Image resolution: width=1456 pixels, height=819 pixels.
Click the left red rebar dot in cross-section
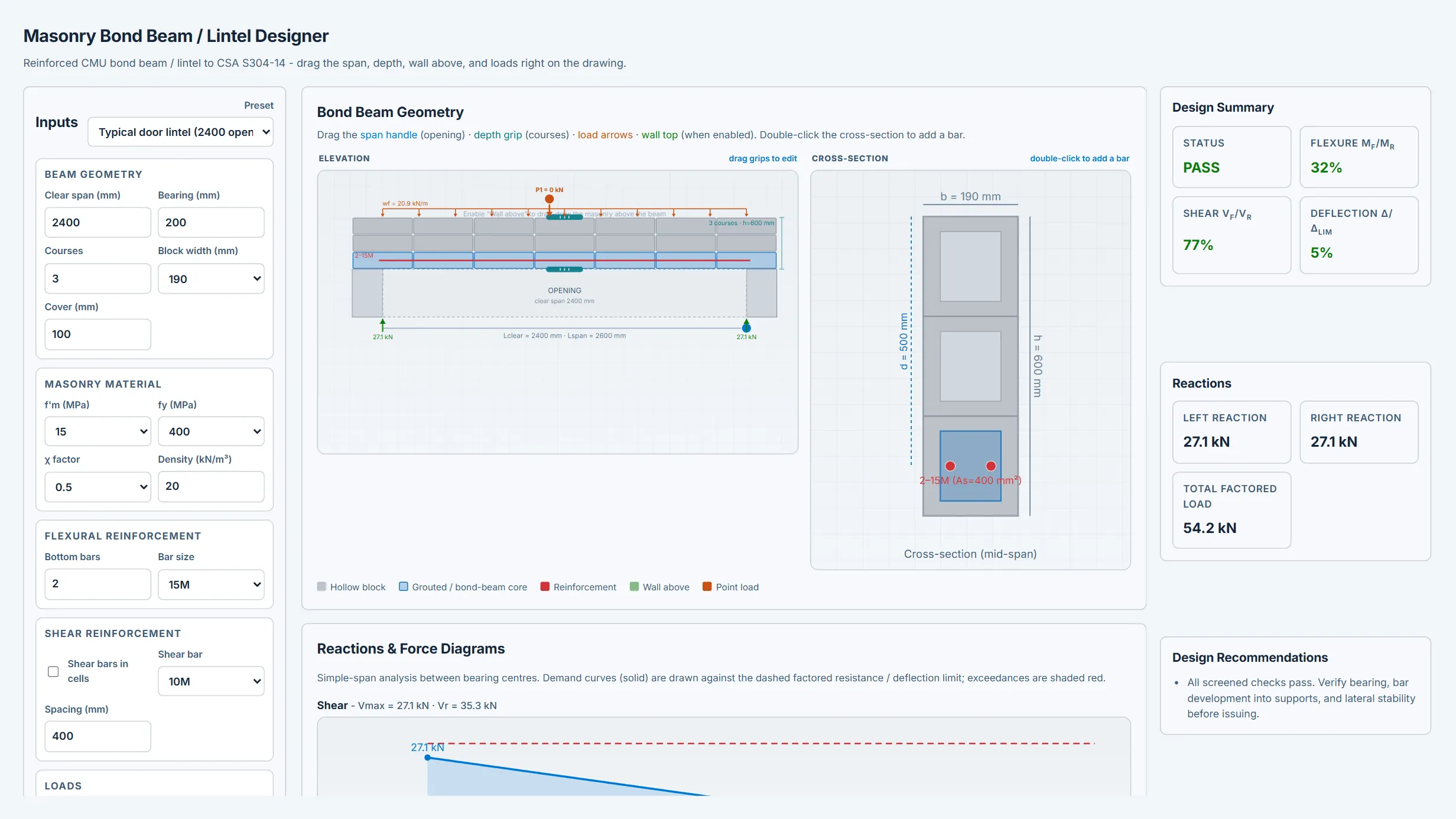click(950, 466)
